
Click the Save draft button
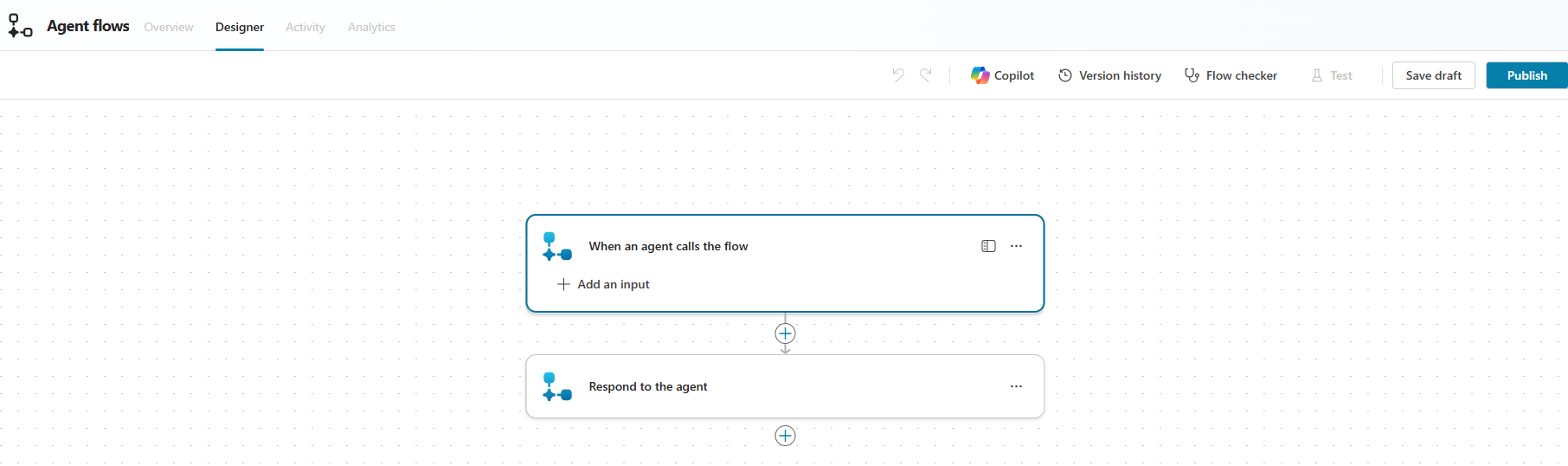click(1433, 75)
